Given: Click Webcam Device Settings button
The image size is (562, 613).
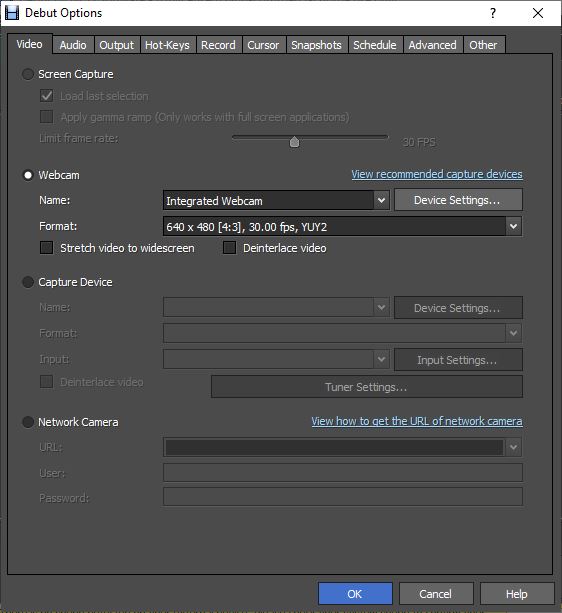Looking at the screenshot, I should tap(458, 200).
